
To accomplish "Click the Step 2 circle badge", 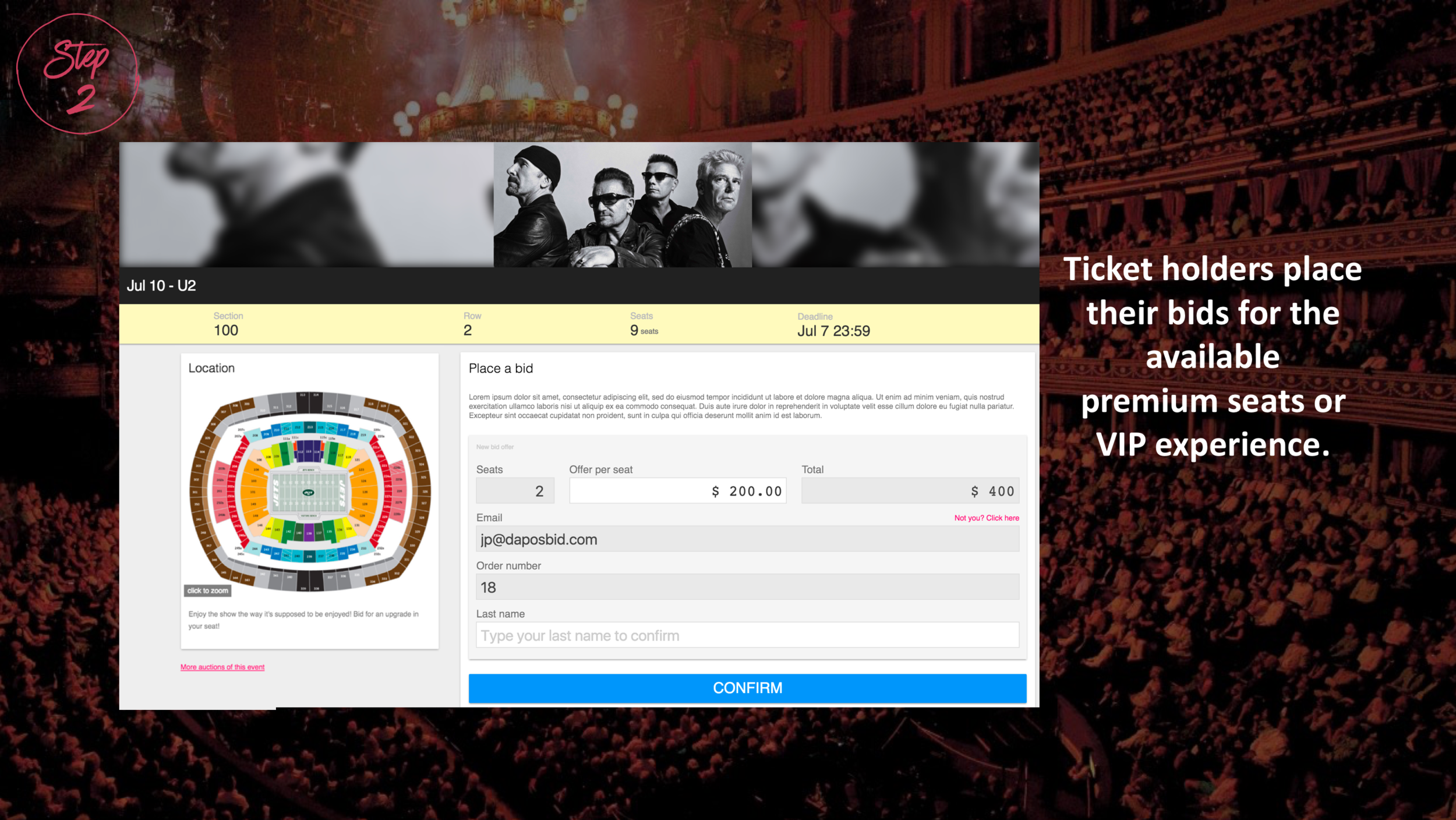I will pos(77,74).
